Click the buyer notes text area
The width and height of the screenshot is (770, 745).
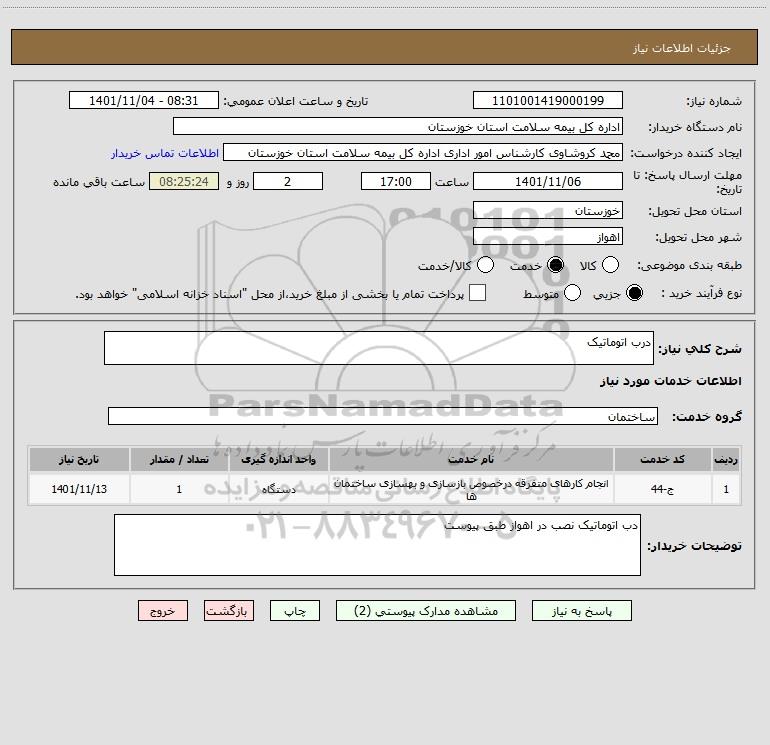click(x=377, y=545)
